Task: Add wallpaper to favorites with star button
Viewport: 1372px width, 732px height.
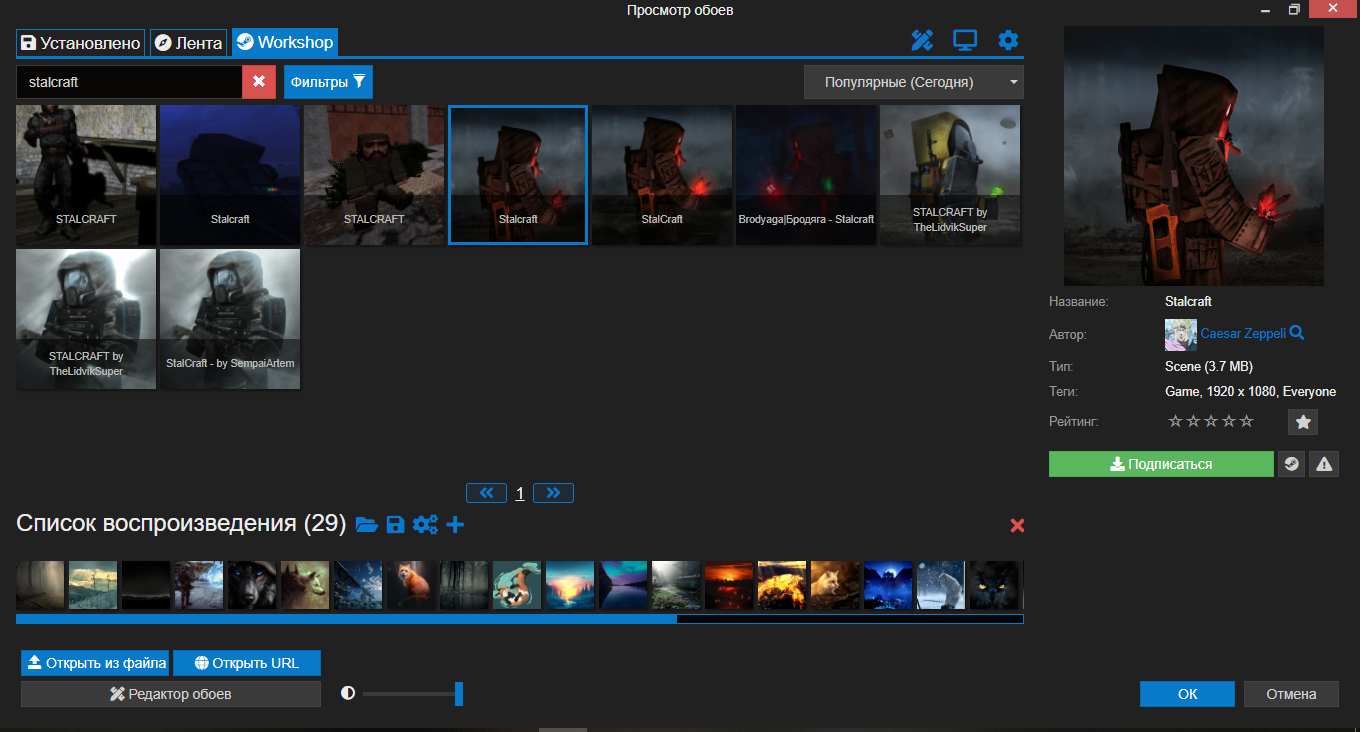Action: pyautogui.click(x=1303, y=422)
